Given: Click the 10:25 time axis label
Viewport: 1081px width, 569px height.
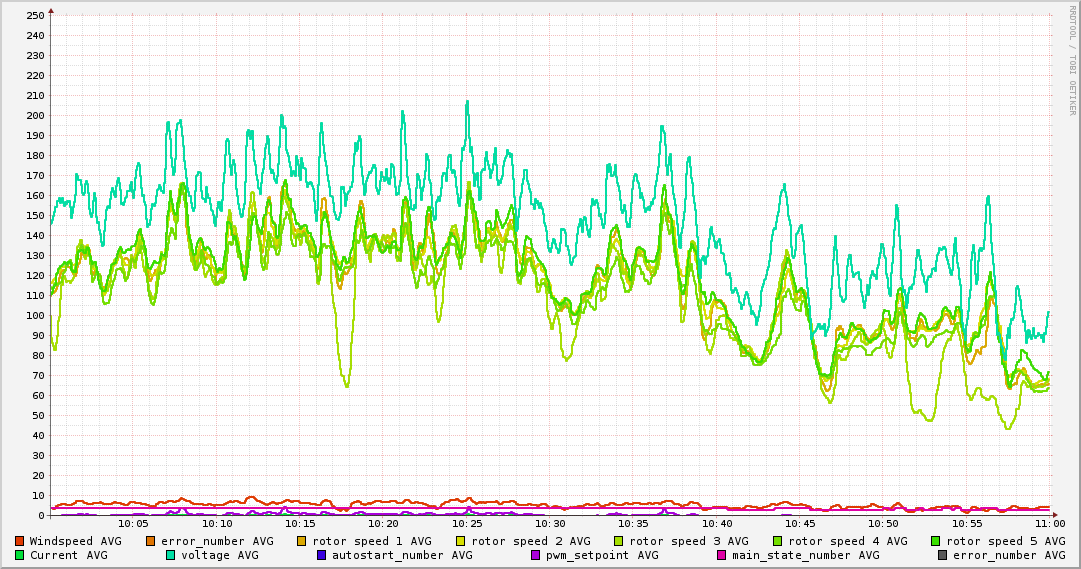Looking at the screenshot, I should coord(467,524).
